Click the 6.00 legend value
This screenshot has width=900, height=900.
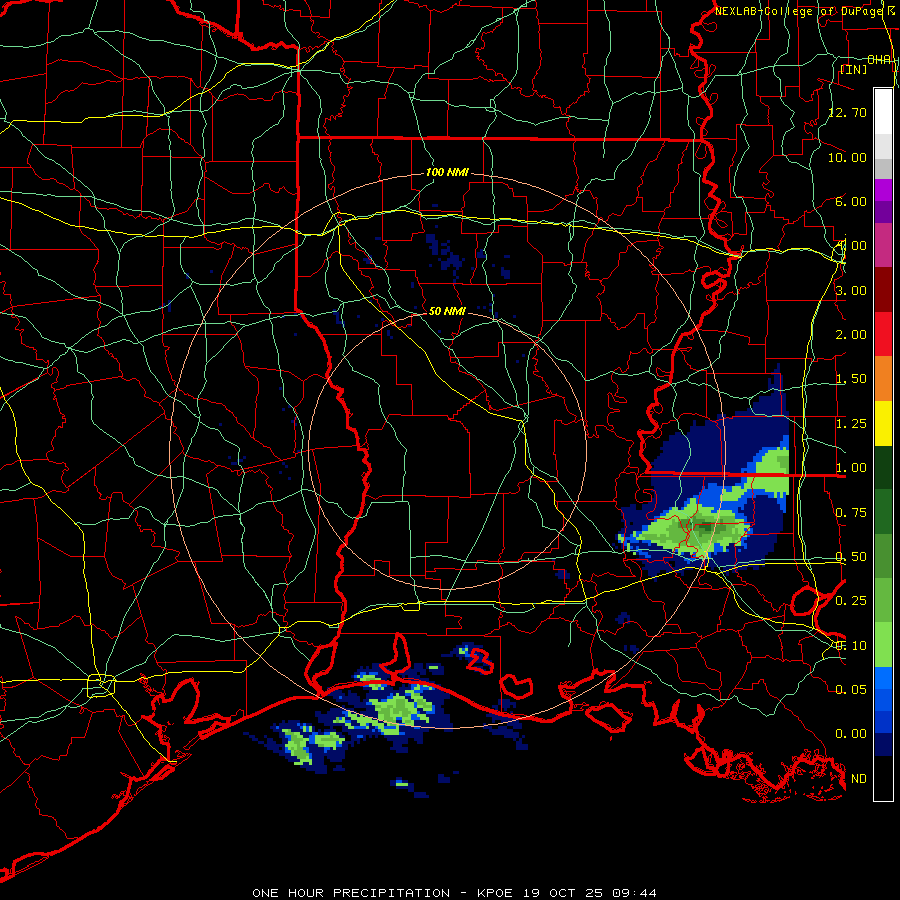click(851, 201)
